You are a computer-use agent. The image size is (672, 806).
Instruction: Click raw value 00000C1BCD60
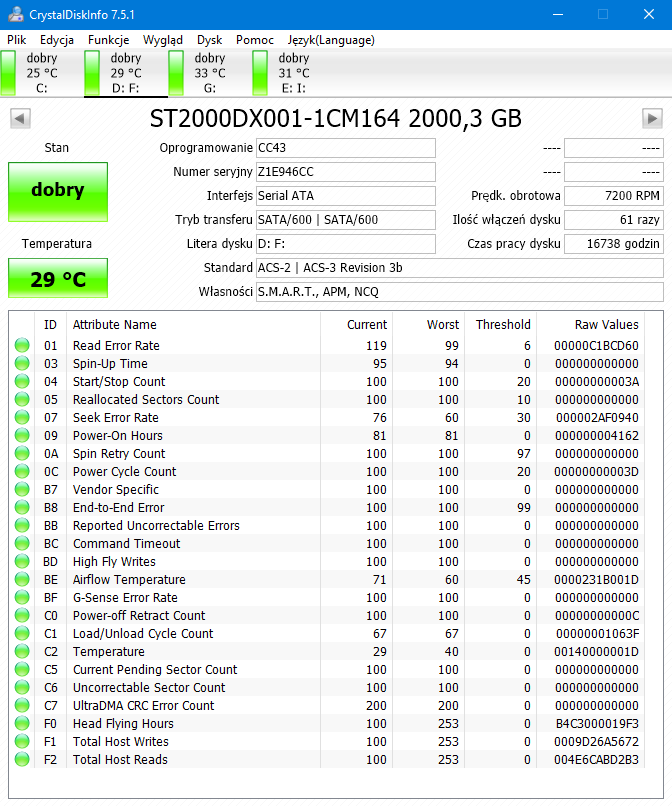point(596,345)
